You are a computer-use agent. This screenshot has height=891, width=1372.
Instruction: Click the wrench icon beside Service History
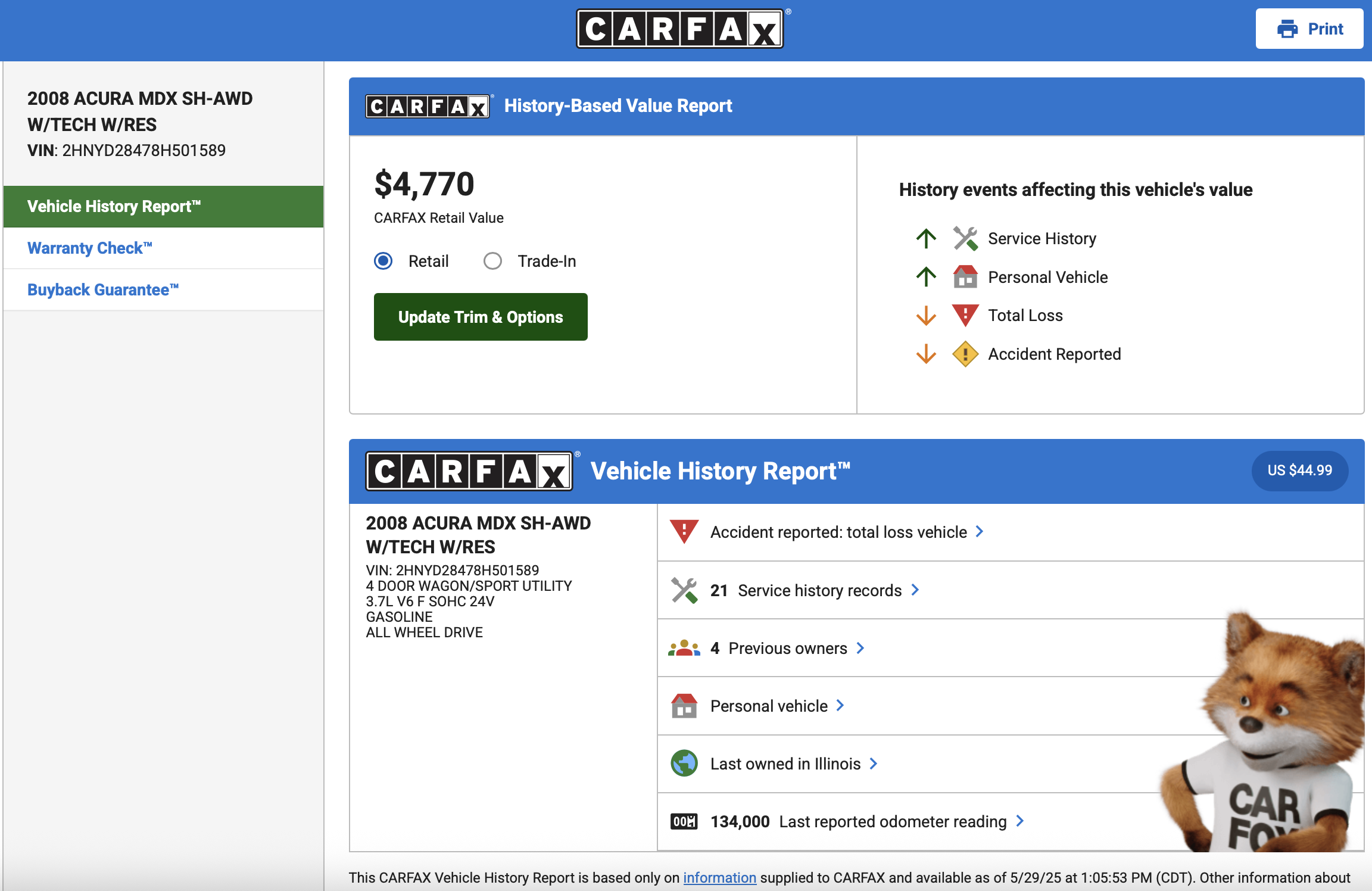coord(965,239)
